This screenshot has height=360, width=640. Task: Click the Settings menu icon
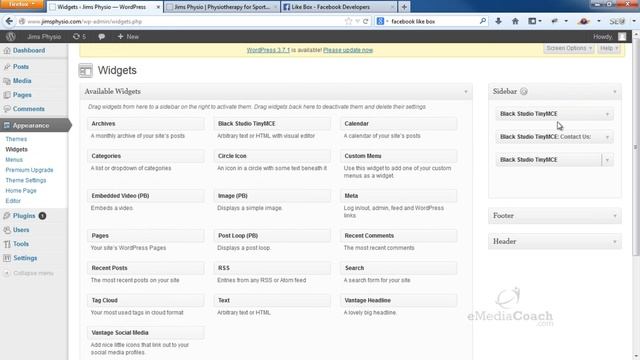click(x=7, y=258)
